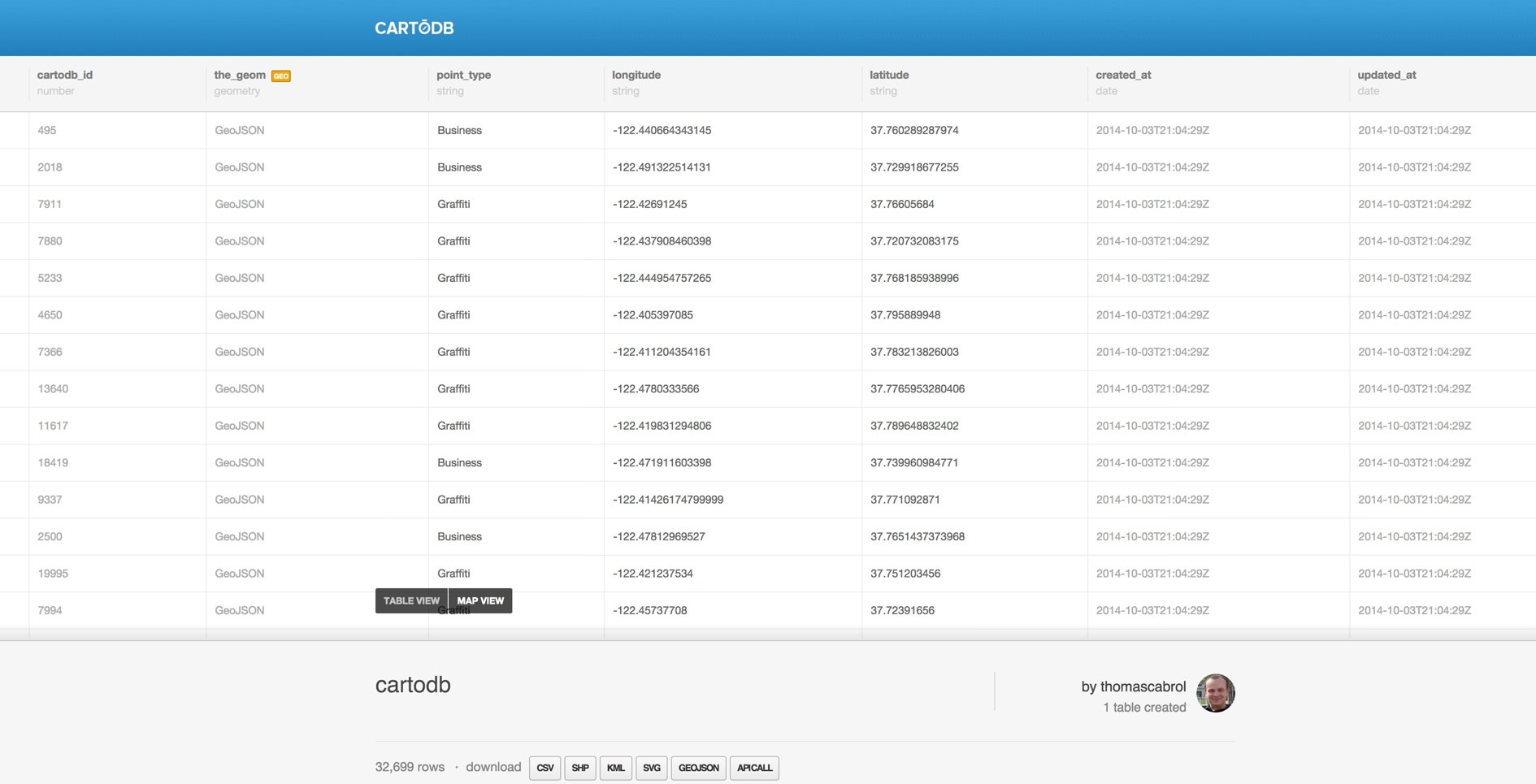Open the thomascabrol author link
Image resolution: width=1536 pixels, height=784 pixels.
(x=1143, y=687)
